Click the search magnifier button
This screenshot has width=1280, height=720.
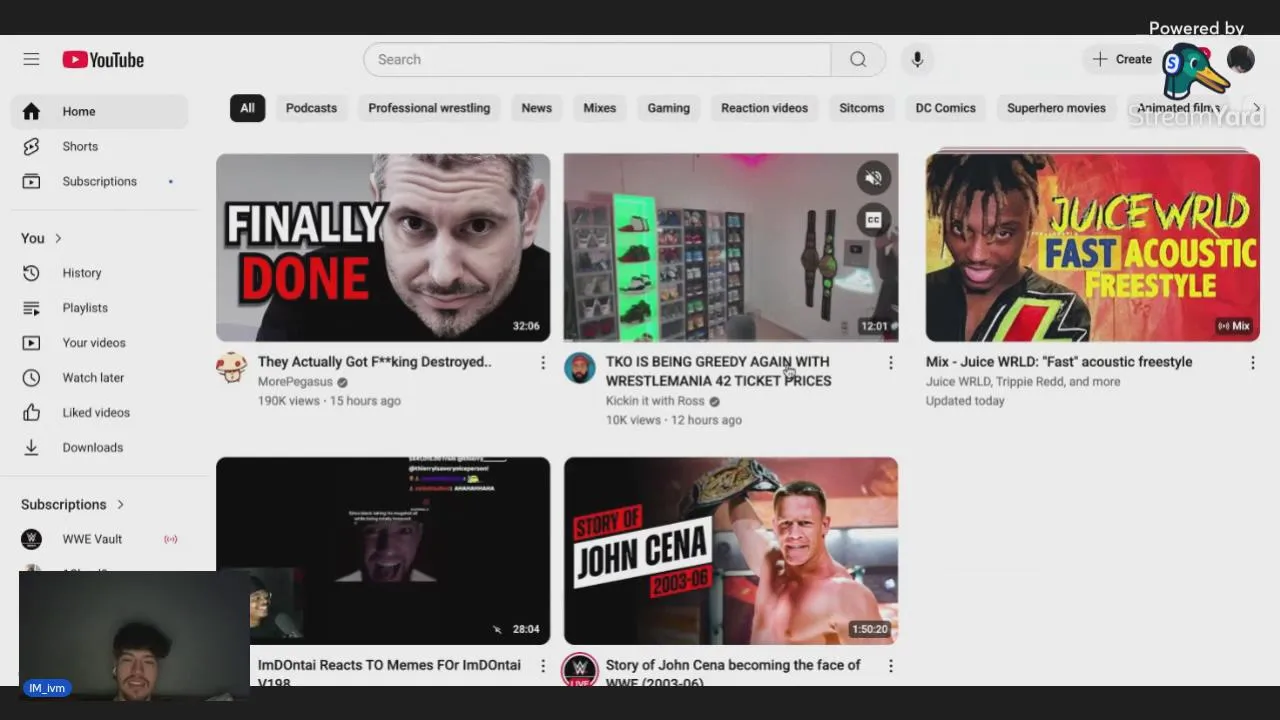pyautogui.click(x=858, y=60)
